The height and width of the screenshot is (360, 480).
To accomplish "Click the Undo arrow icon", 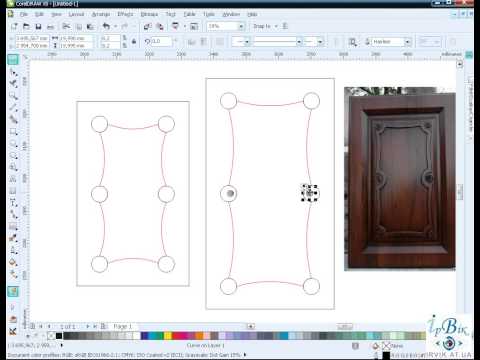I will point(106,26).
